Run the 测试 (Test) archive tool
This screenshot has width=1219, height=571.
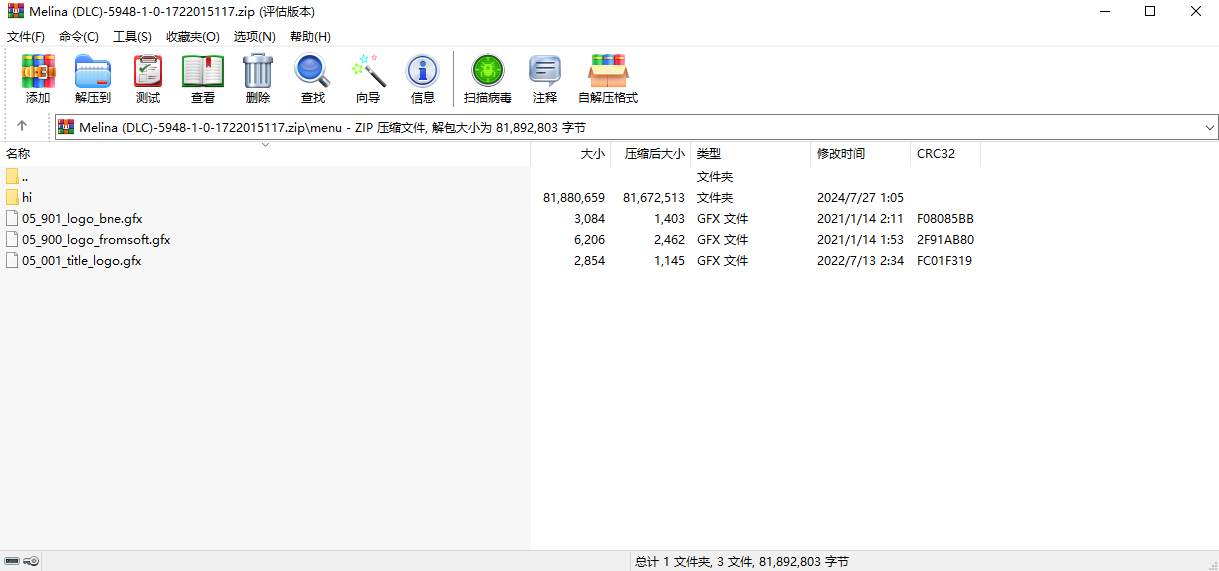(148, 79)
